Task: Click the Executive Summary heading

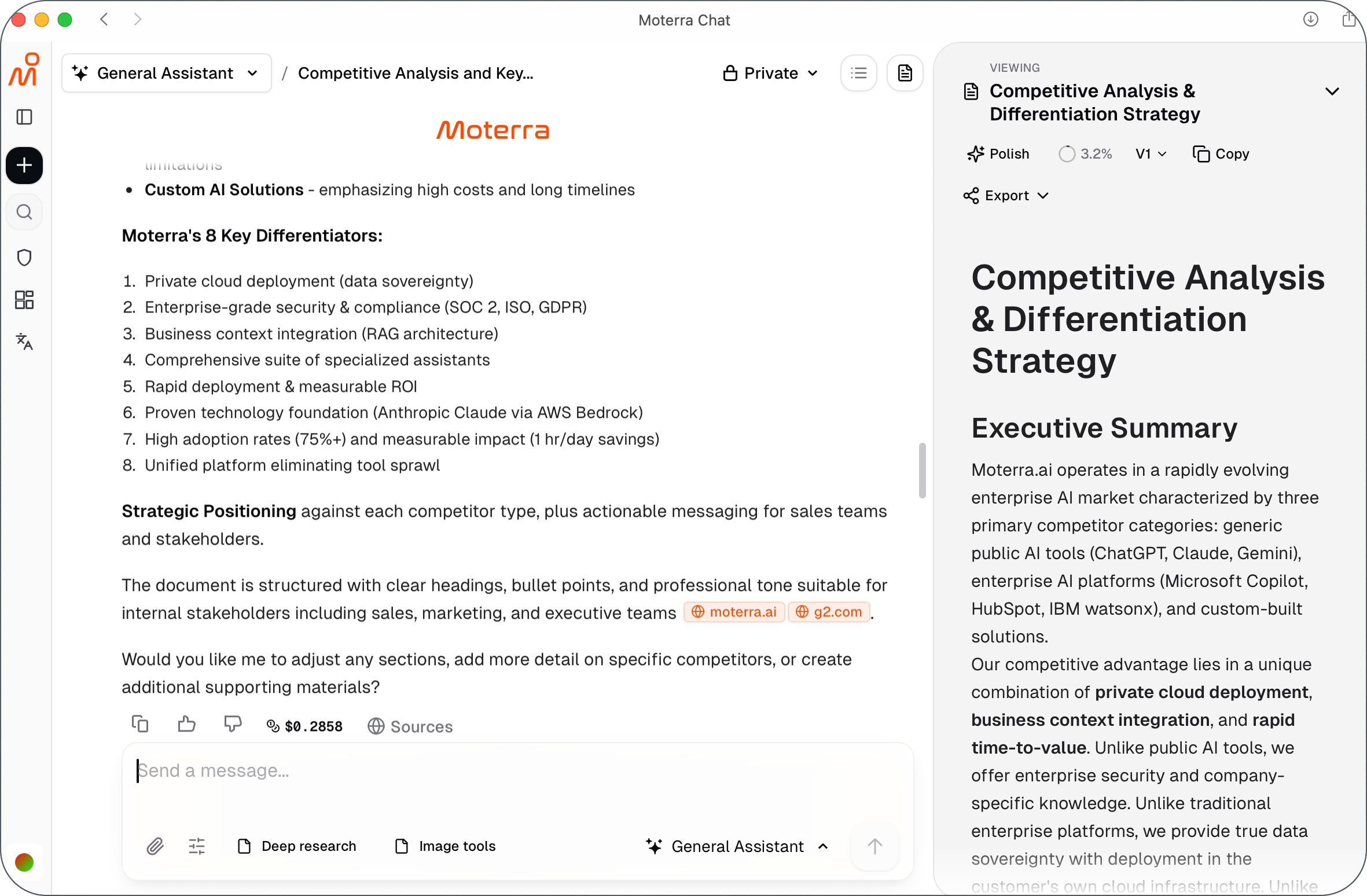Action: tap(1104, 428)
